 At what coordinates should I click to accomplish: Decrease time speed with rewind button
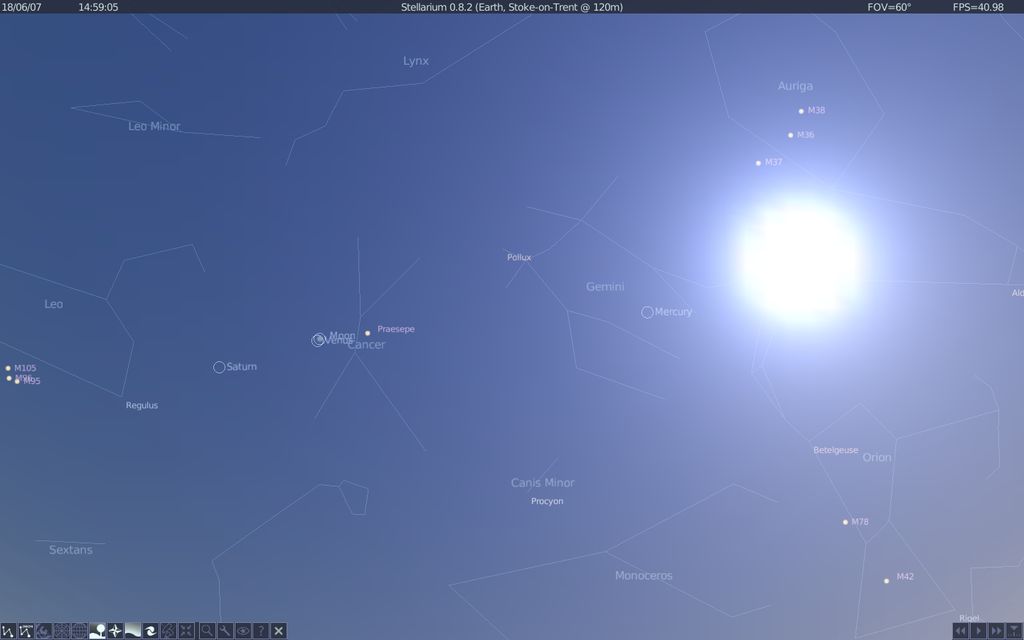tap(961, 631)
